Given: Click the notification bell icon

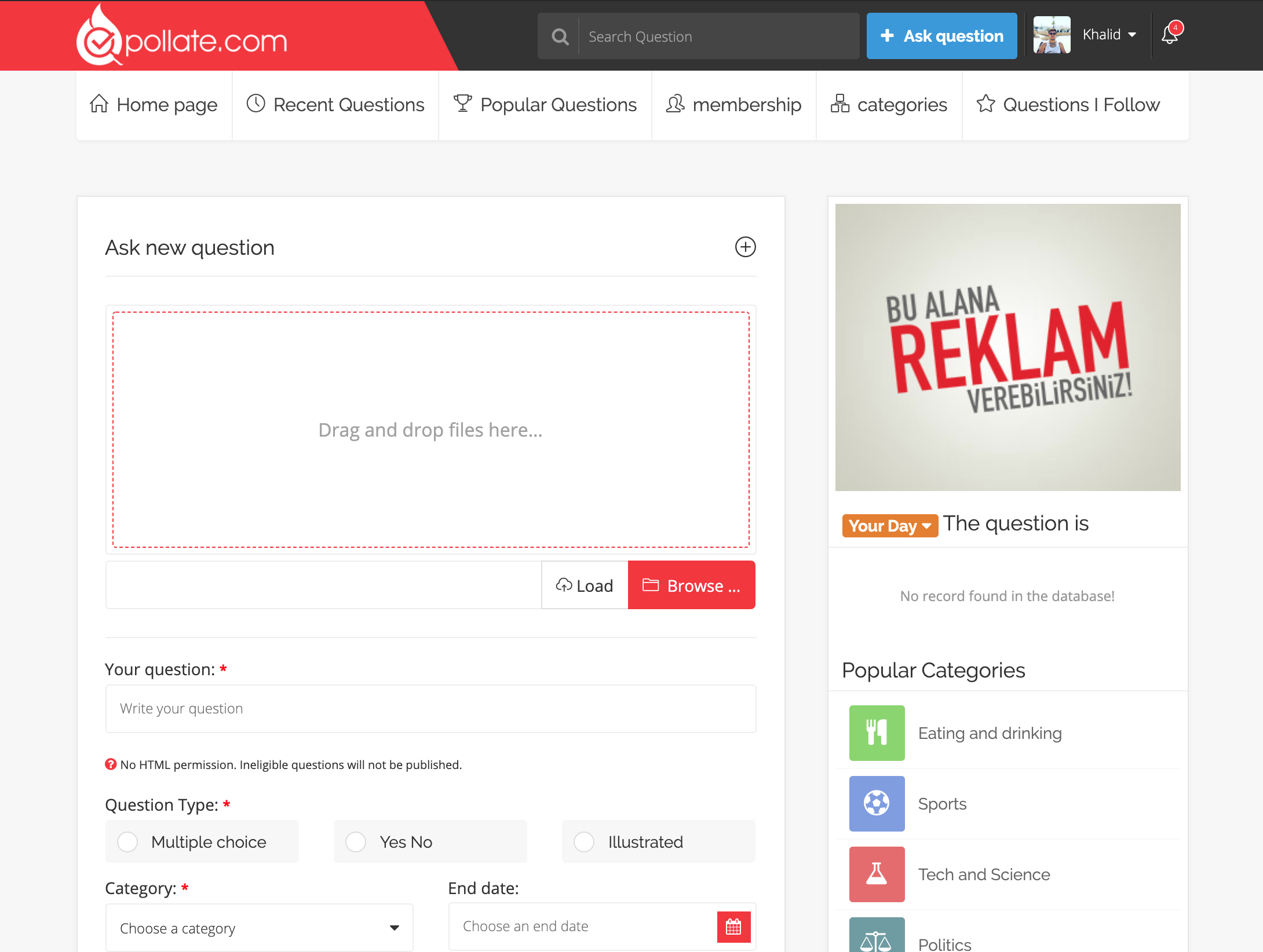Looking at the screenshot, I should tap(1169, 35).
